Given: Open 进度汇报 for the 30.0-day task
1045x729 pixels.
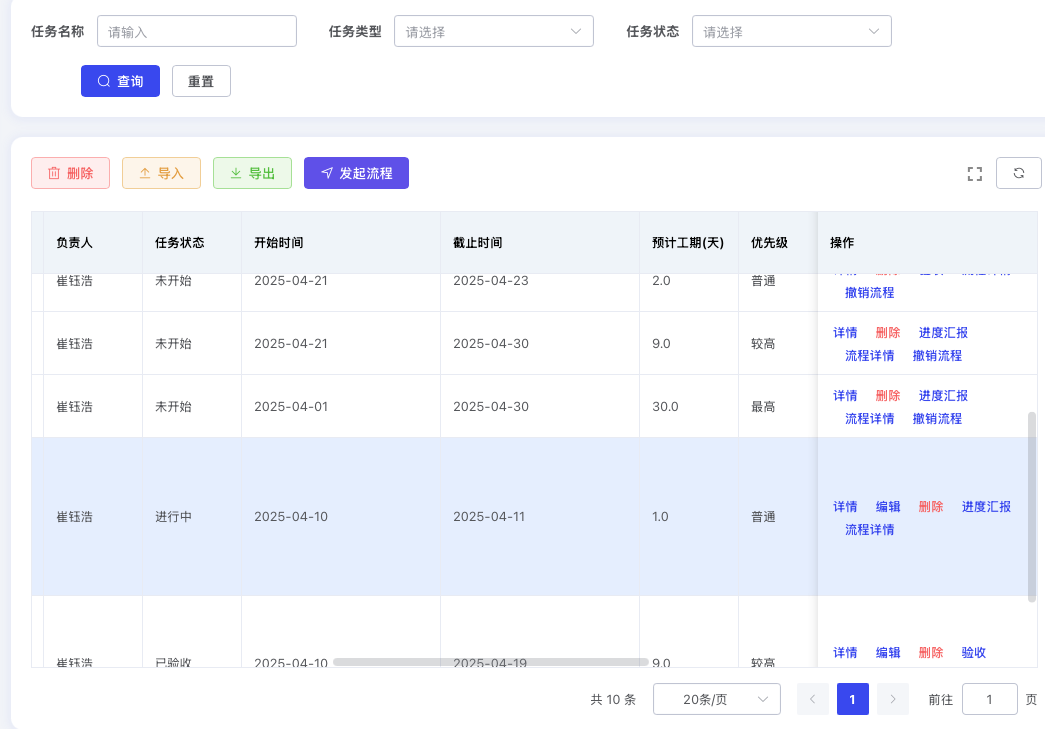Looking at the screenshot, I should [943, 396].
